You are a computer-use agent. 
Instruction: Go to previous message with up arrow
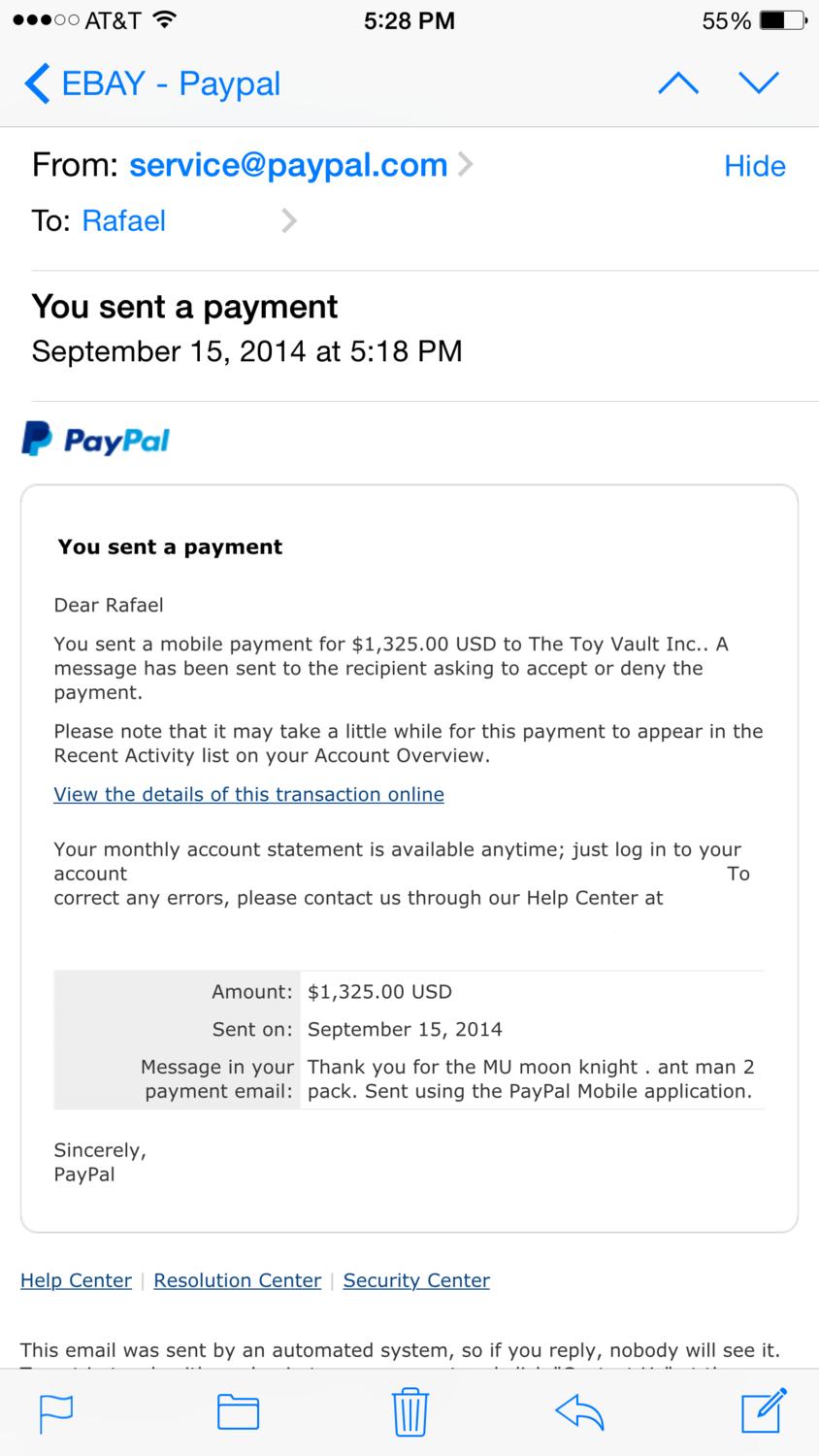[x=678, y=83]
